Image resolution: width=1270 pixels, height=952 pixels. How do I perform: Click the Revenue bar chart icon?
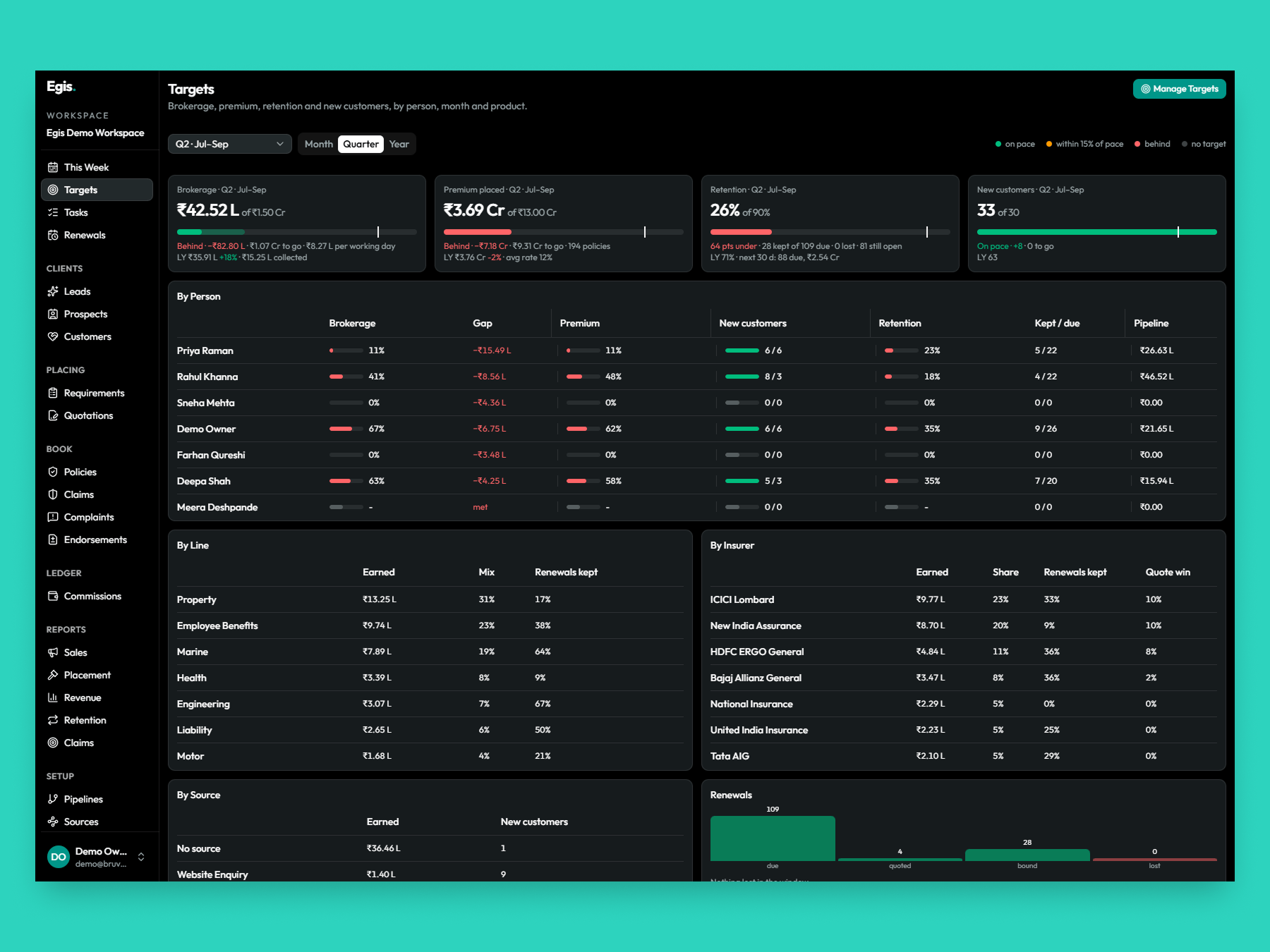click(53, 697)
